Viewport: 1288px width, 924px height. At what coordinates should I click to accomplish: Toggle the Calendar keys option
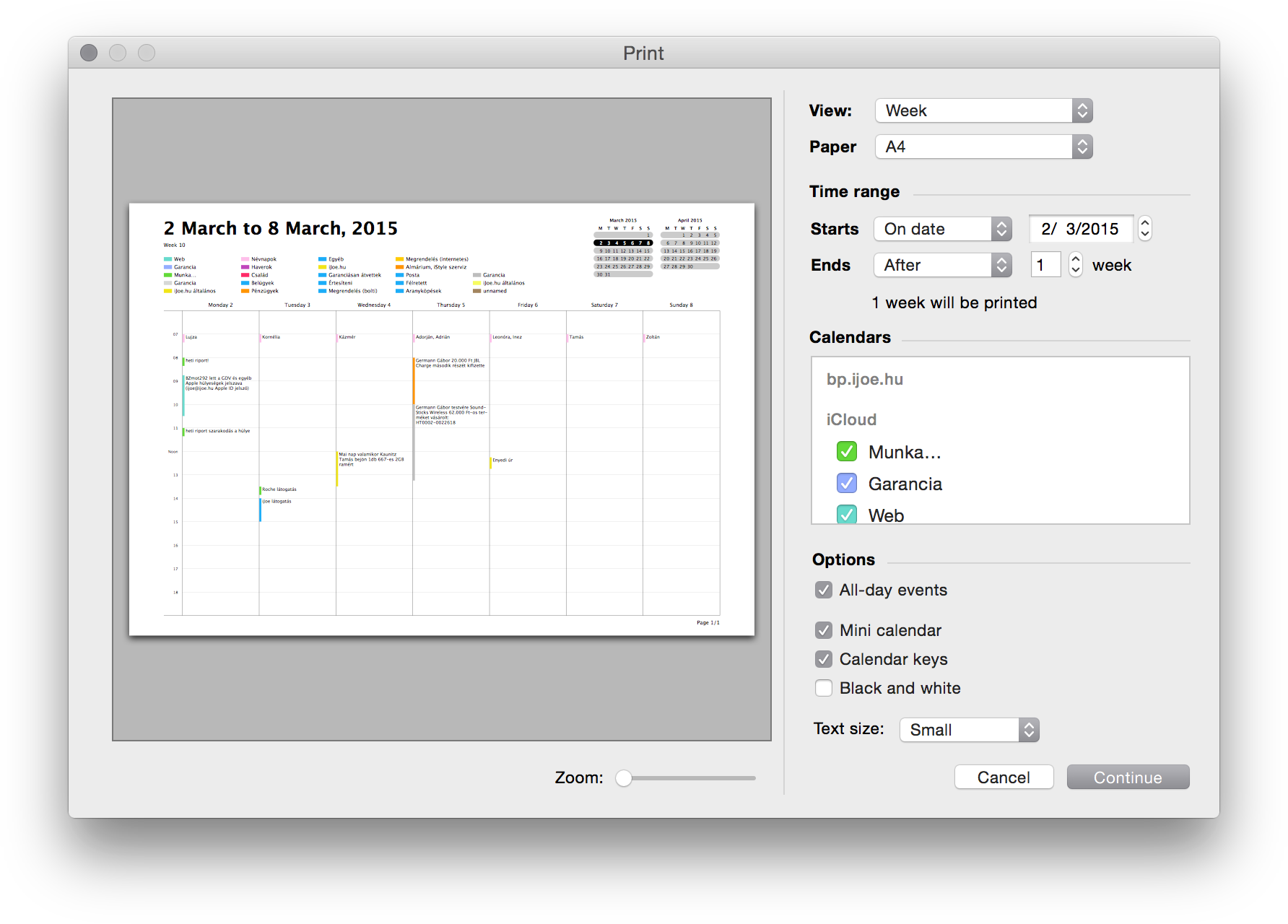[824, 659]
